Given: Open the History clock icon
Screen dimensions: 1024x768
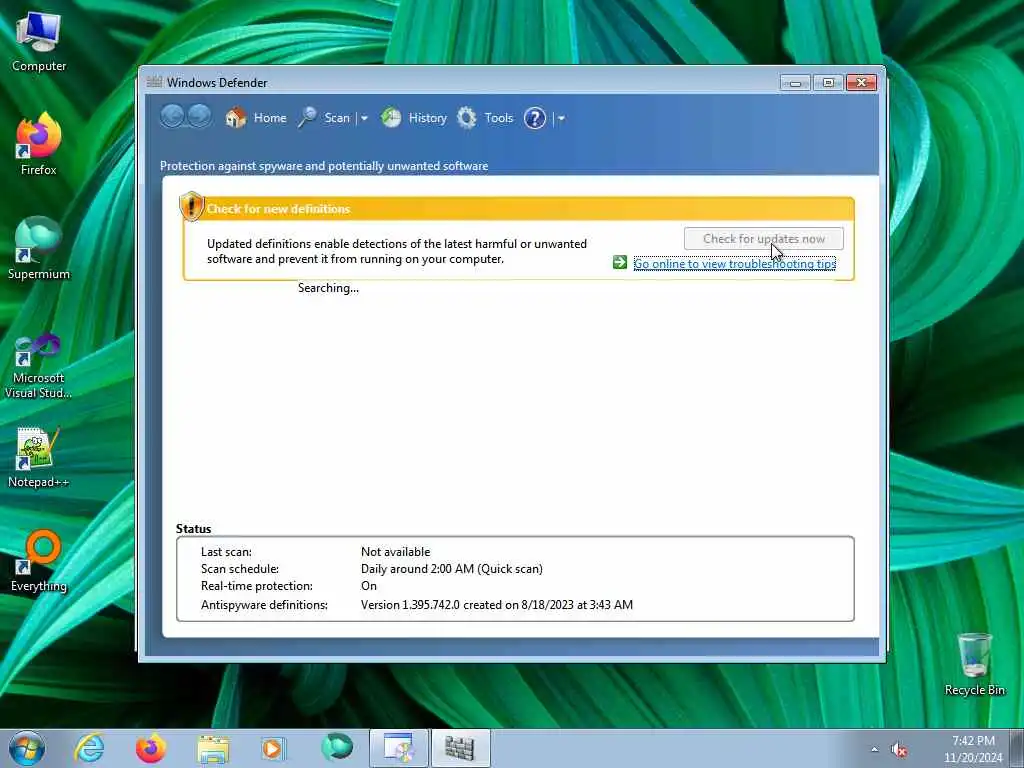Looking at the screenshot, I should (391, 118).
